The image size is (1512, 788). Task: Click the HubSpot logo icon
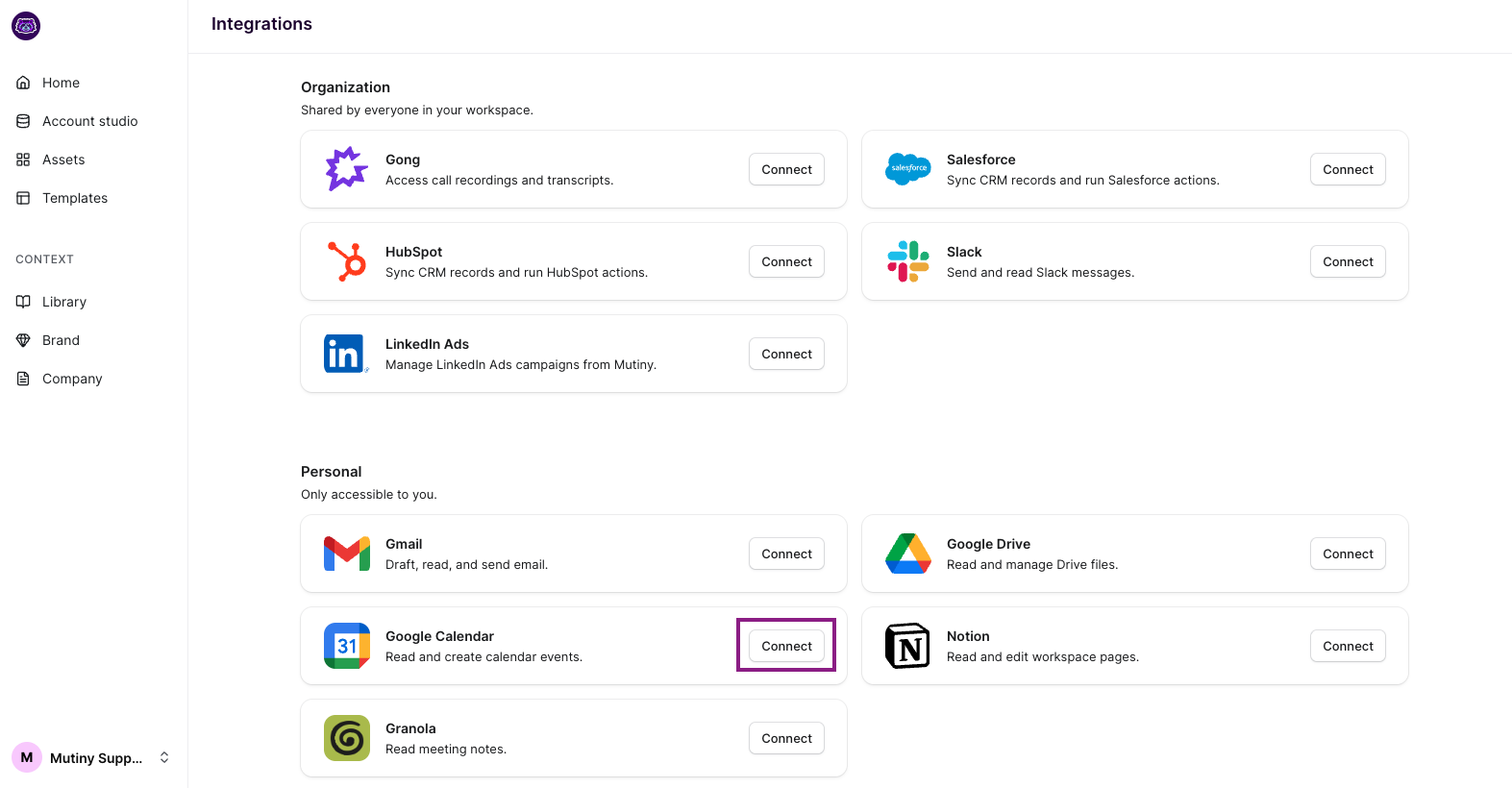(x=347, y=261)
